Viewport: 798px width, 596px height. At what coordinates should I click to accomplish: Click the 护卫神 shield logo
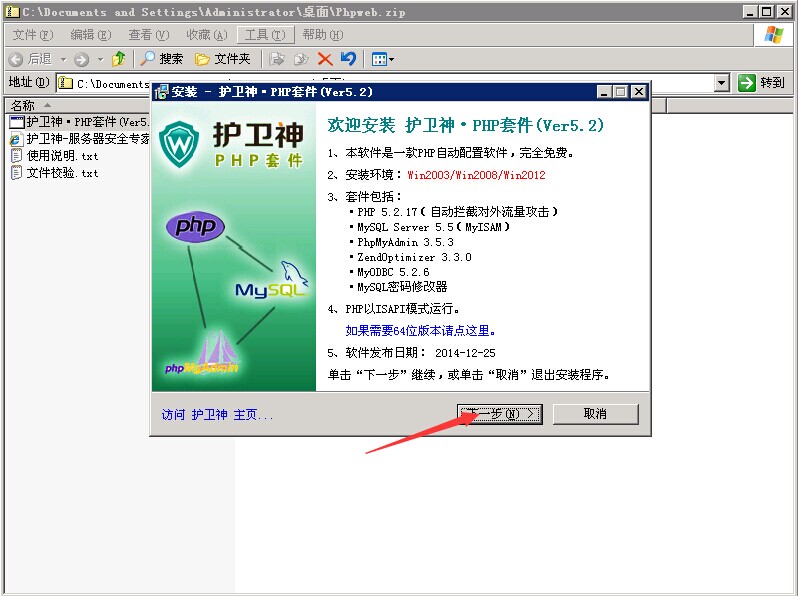(179, 144)
